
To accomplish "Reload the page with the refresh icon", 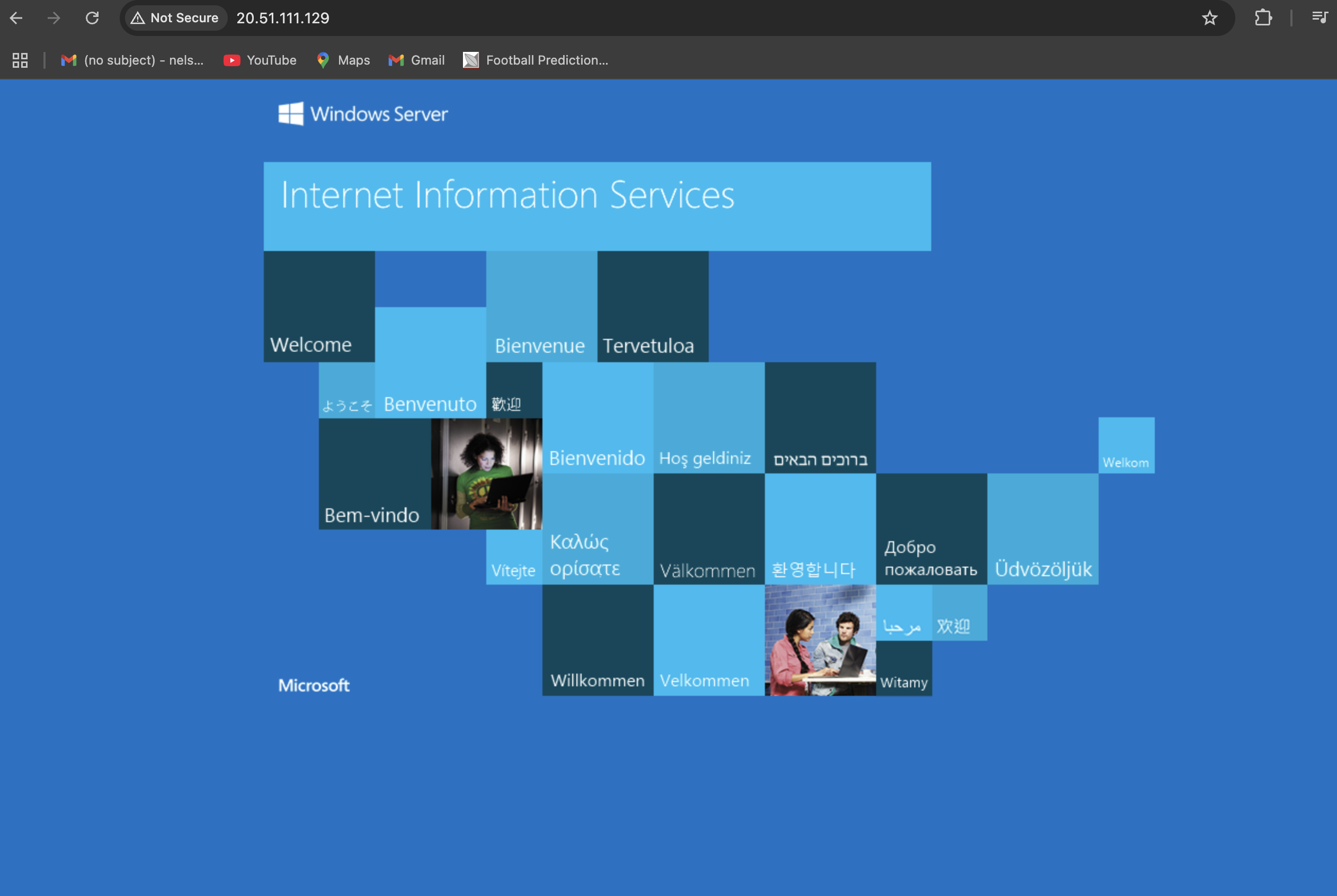I will 92,19.
